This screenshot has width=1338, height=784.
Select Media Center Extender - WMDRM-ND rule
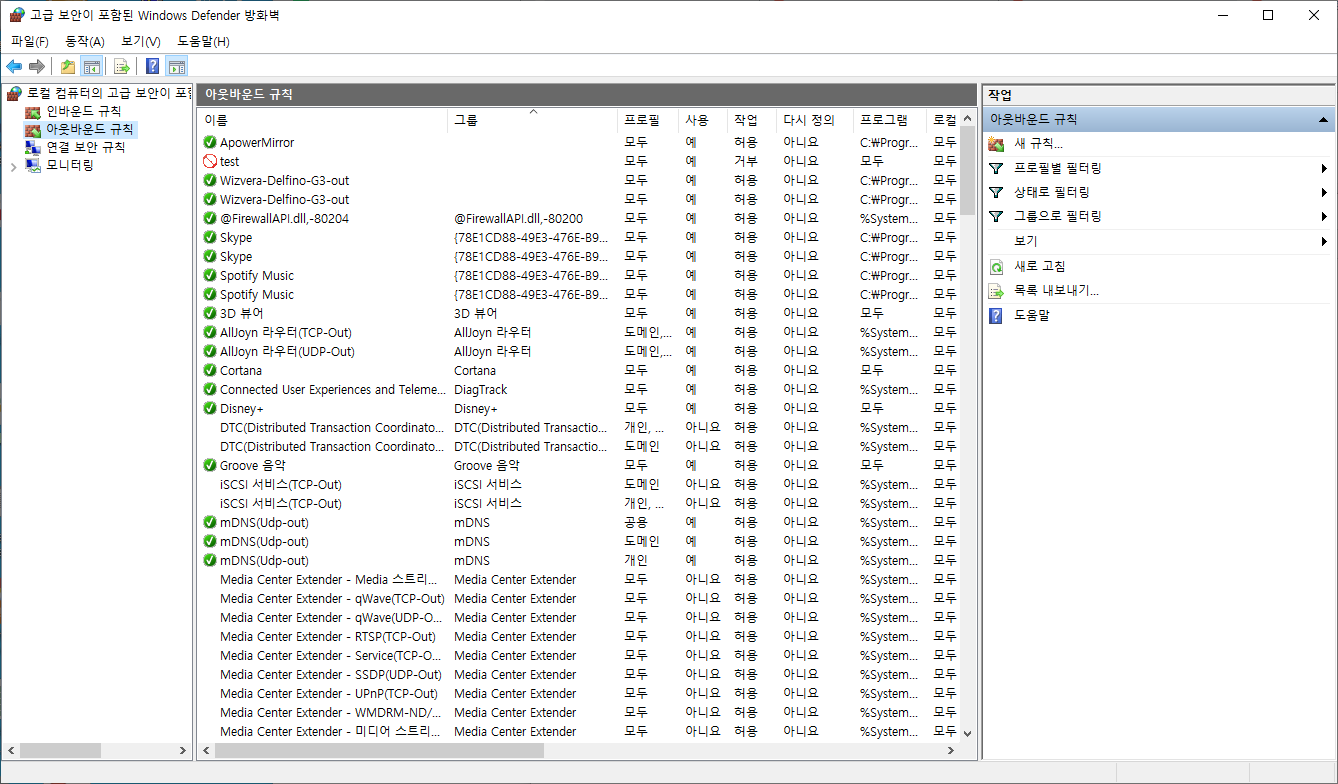[331, 712]
